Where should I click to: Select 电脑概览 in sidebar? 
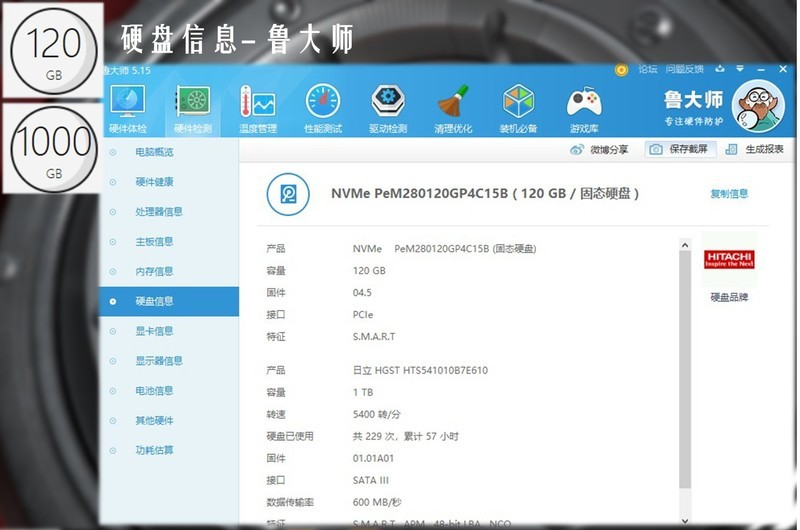[x=168, y=152]
